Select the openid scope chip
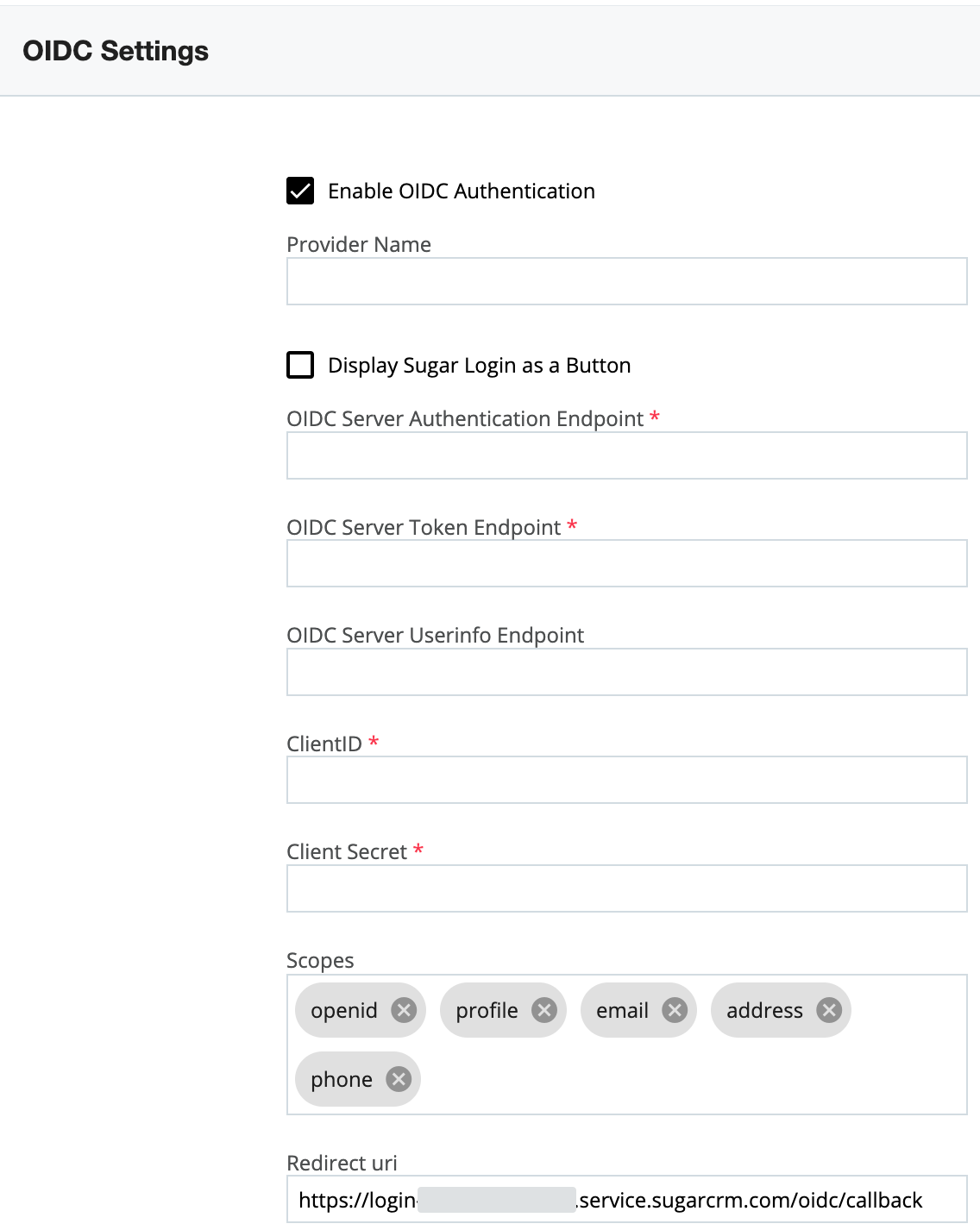Screen dimensions: 980x1230 click(x=343, y=1010)
